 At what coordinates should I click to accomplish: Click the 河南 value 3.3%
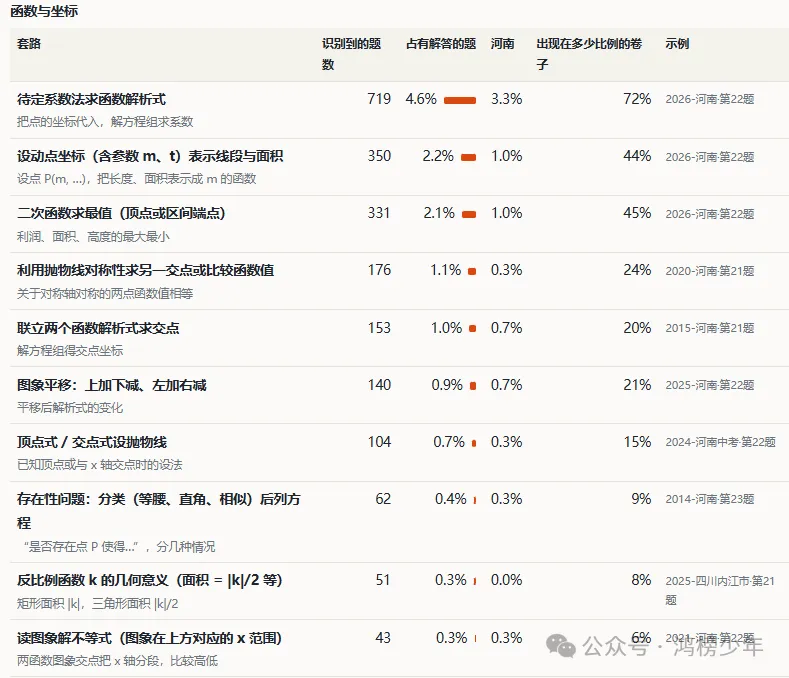[x=506, y=99]
